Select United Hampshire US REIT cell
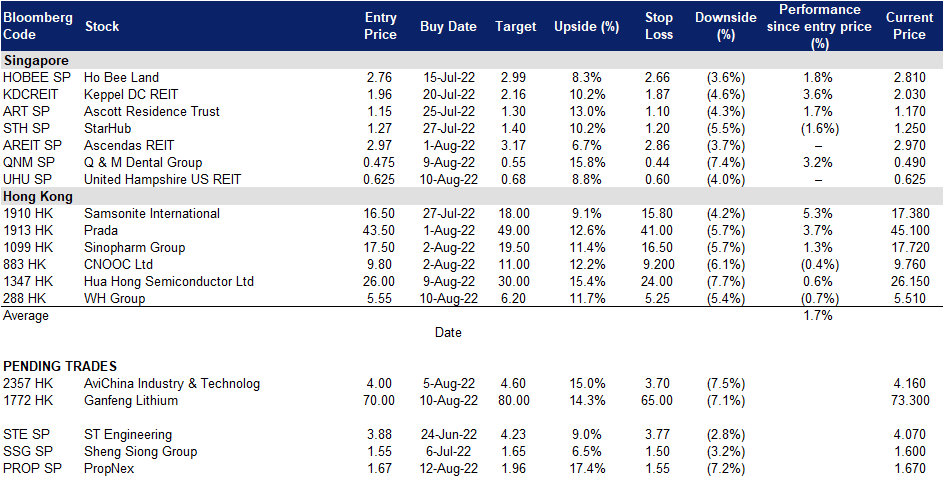Image resolution: width=943 pixels, height=494 pixels. coord(162,179)
